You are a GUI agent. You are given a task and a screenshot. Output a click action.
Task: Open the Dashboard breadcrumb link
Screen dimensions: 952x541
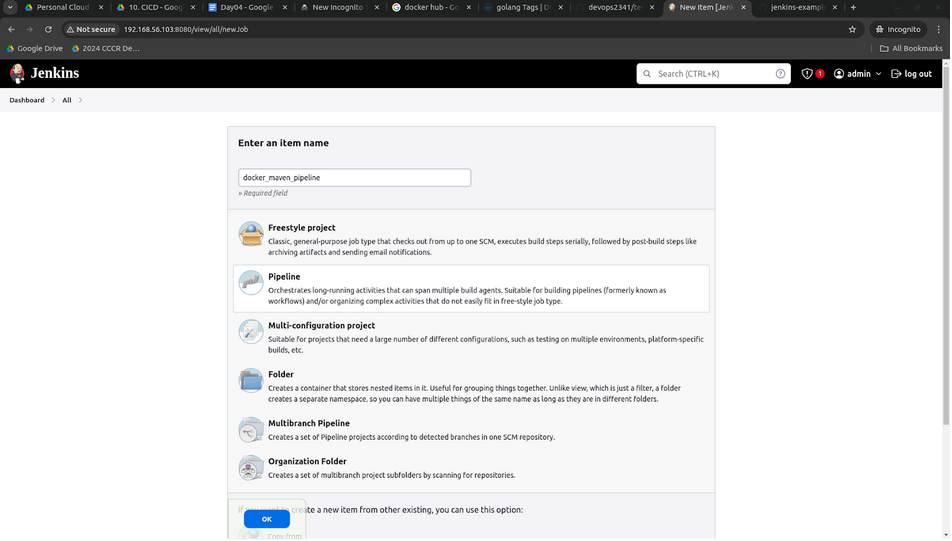(27, 100)
